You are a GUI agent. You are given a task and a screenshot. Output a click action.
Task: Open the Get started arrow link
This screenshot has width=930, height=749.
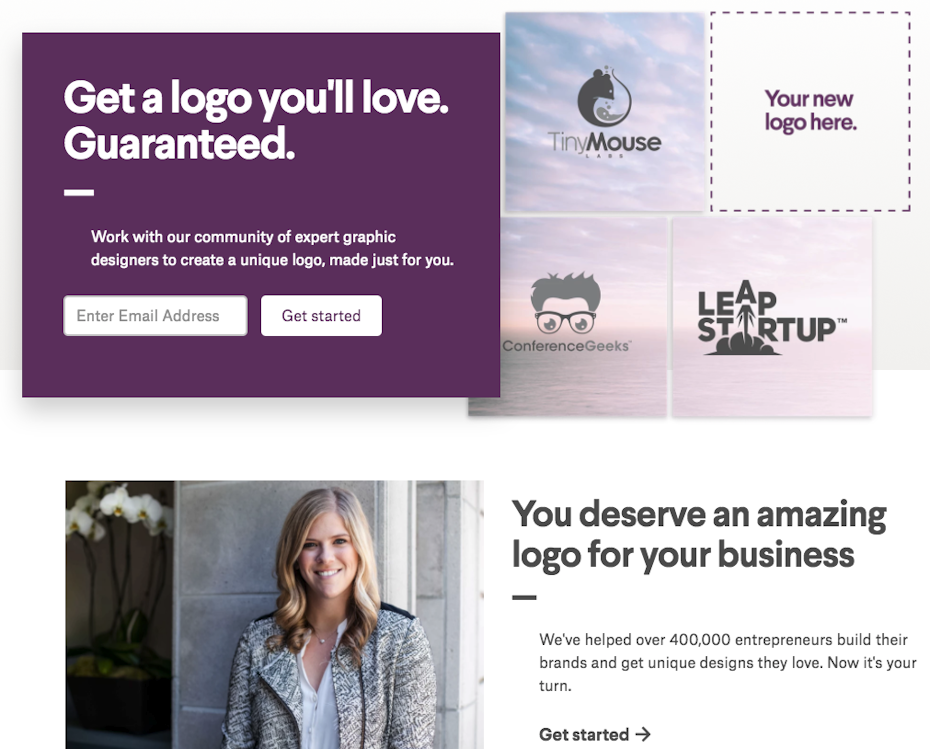click(x=595, y=734)
